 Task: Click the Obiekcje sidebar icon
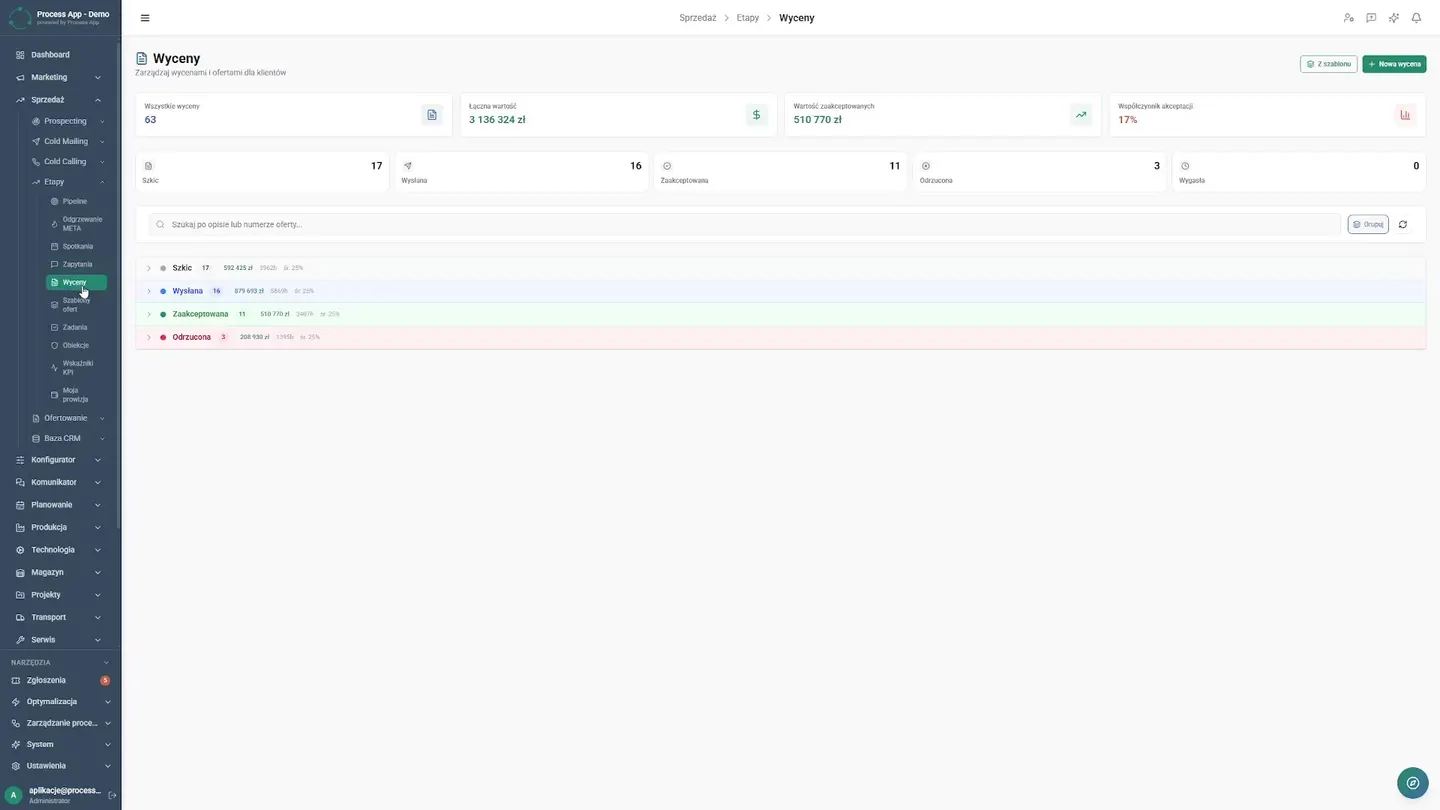[x=55, y=345]
